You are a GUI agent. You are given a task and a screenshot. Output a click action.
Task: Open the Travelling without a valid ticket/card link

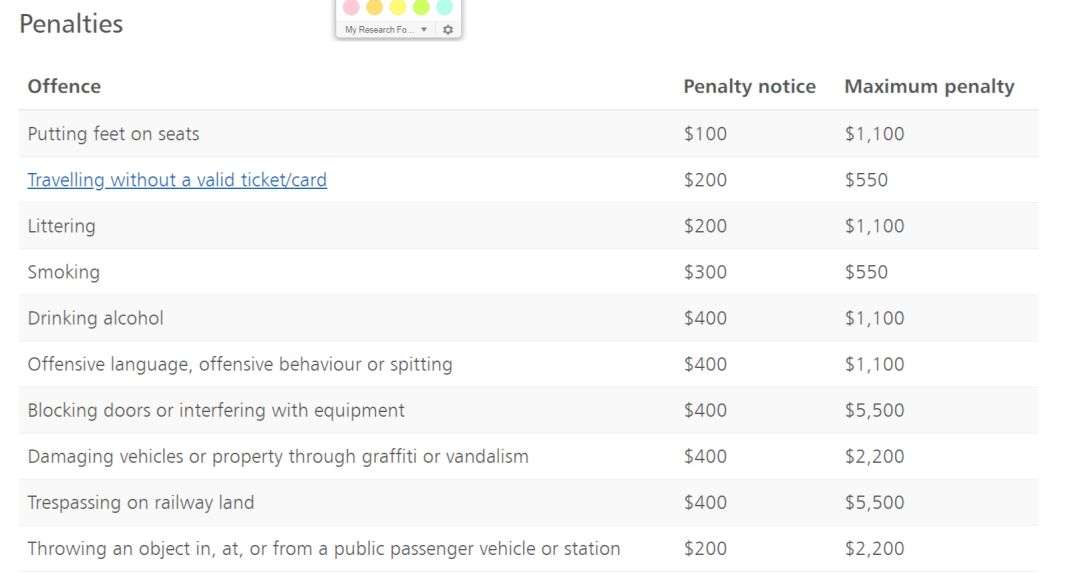[x=177, y=180]
